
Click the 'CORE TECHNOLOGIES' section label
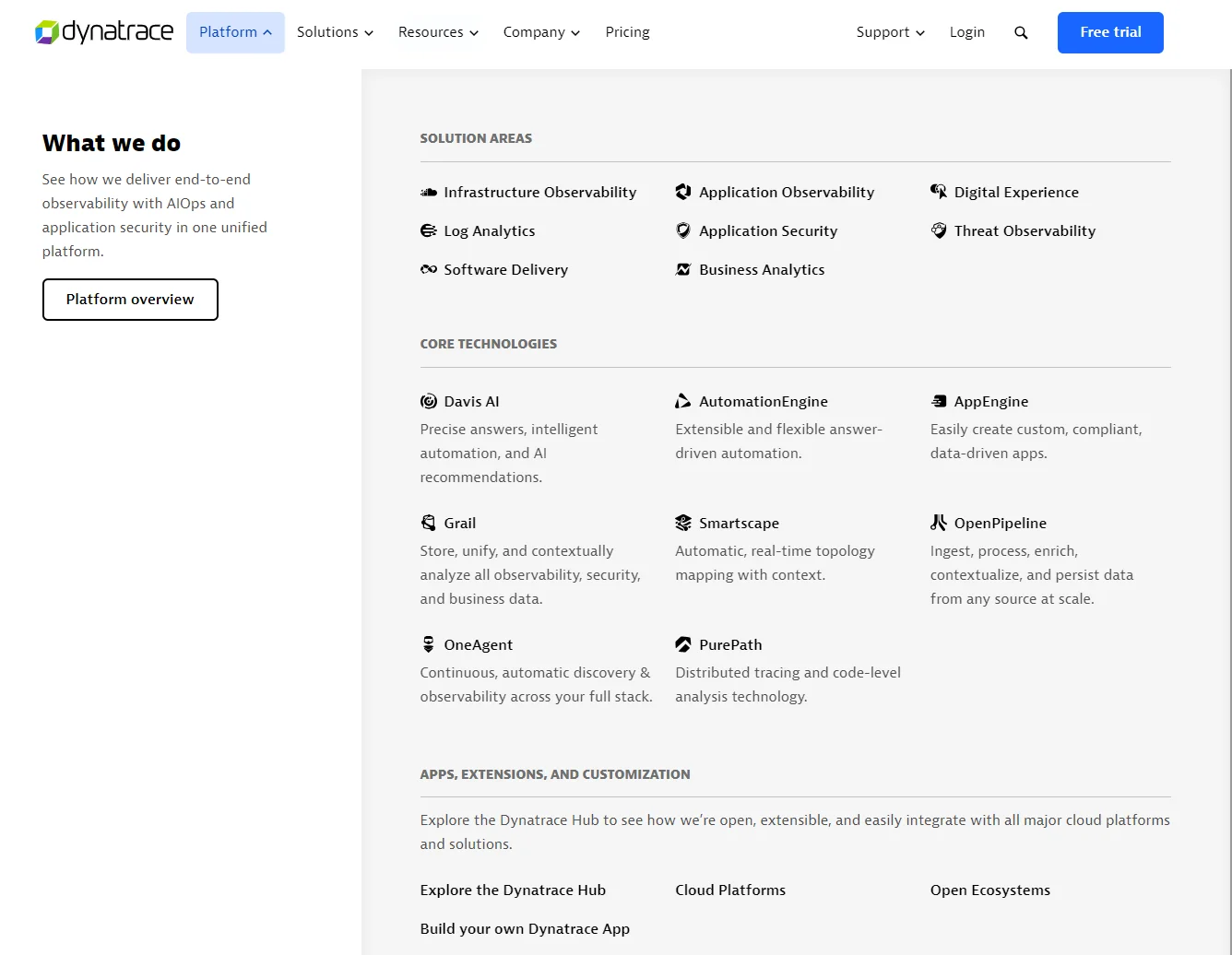pyautogui.click(x=489, y=344)
